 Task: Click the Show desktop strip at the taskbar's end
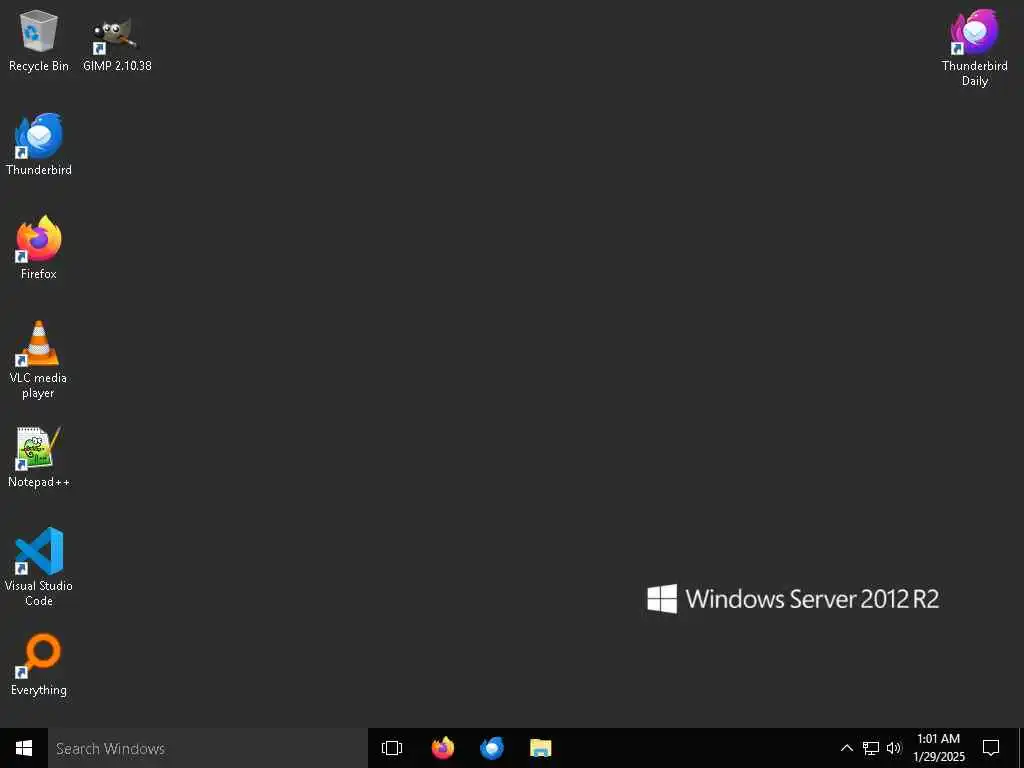1021,748
